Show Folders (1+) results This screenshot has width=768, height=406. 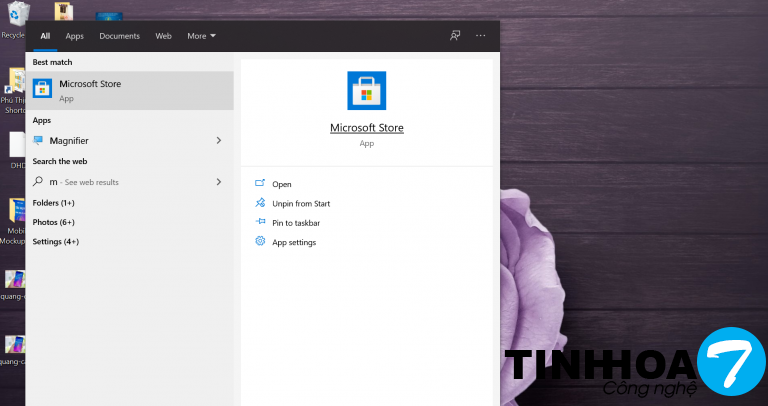point(54,203)
